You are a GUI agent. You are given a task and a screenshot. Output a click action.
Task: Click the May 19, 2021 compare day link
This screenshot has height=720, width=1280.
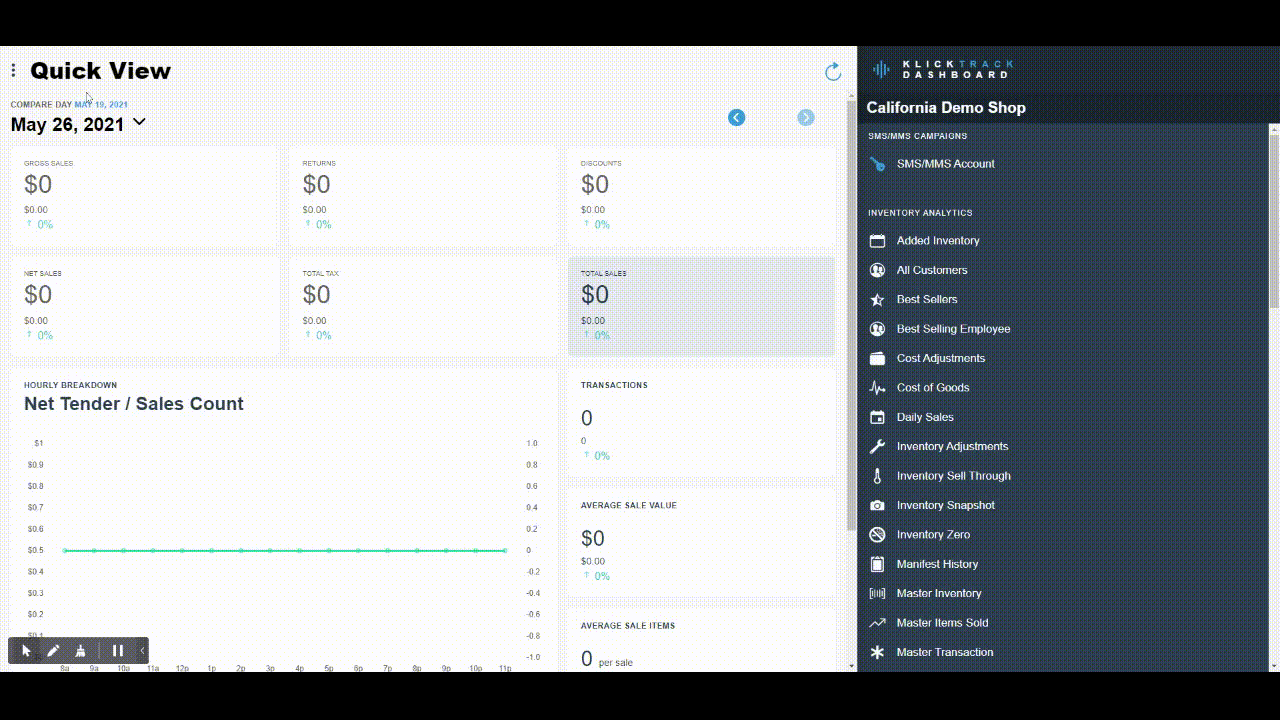[x=101, y=104]
